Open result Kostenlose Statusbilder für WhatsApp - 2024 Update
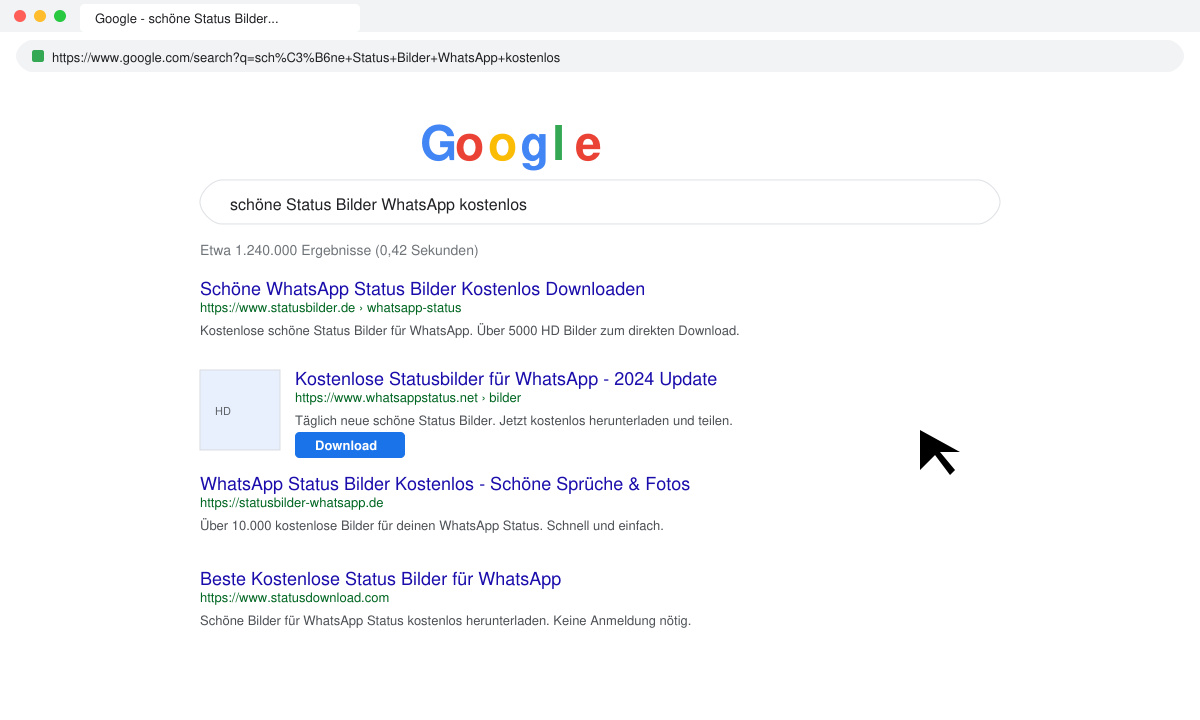Image resolution: width=1200 pixels, height=720 pixels. (x=506, y=379)
